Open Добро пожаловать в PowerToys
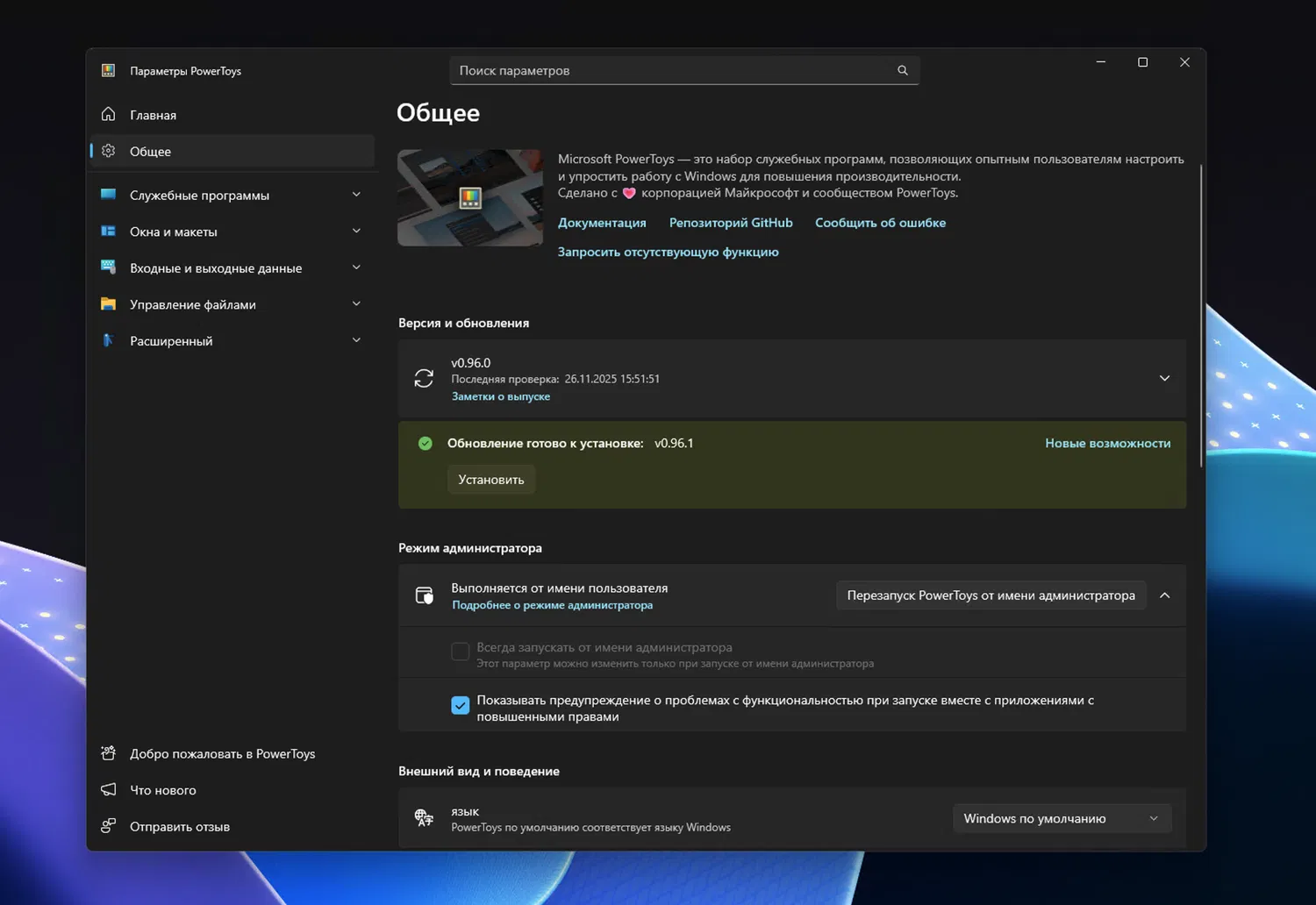Image resolution: width=1316 pixels, height=905 pixels. 232,753
